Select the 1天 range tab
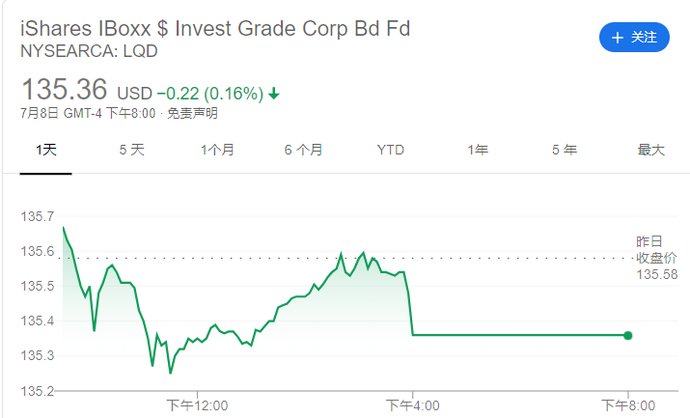This screenshot has width=690, height=418. 46,150
